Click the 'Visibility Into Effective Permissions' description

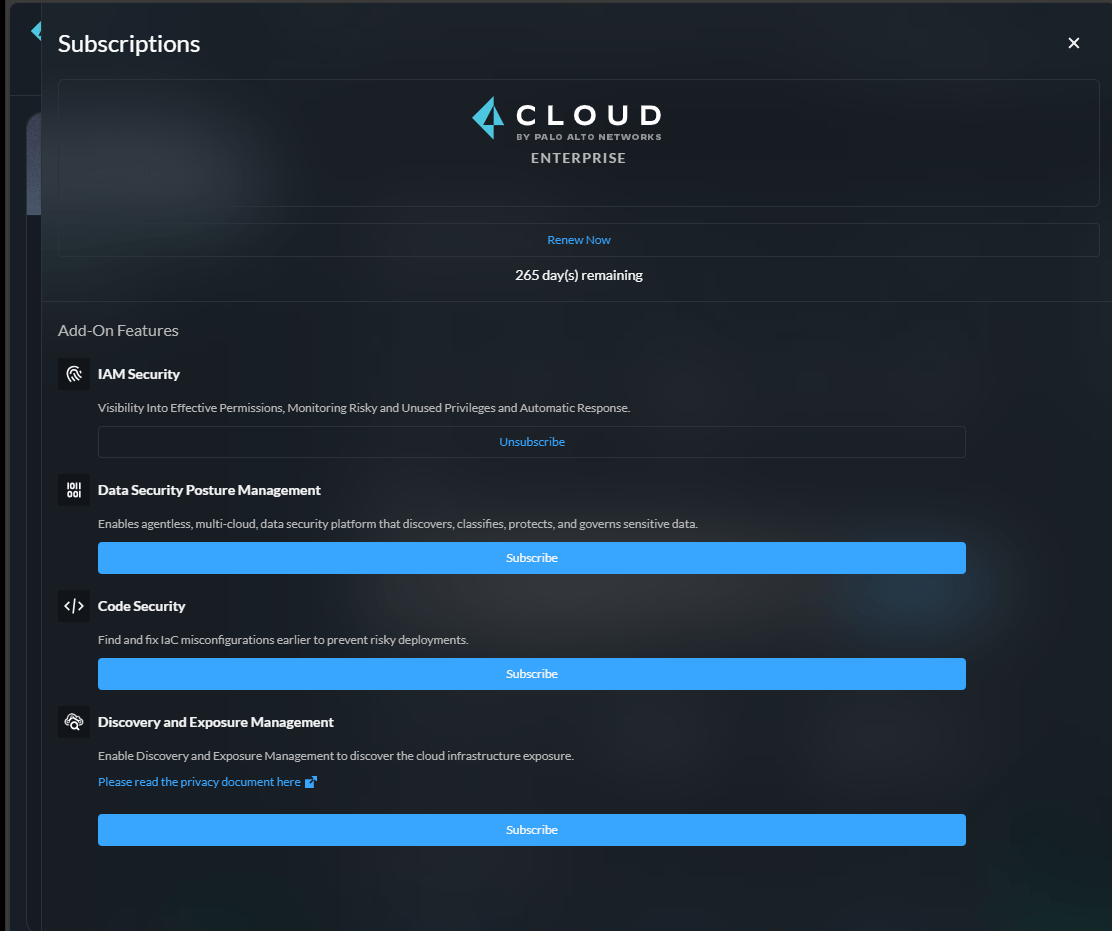tap(364, 408)
